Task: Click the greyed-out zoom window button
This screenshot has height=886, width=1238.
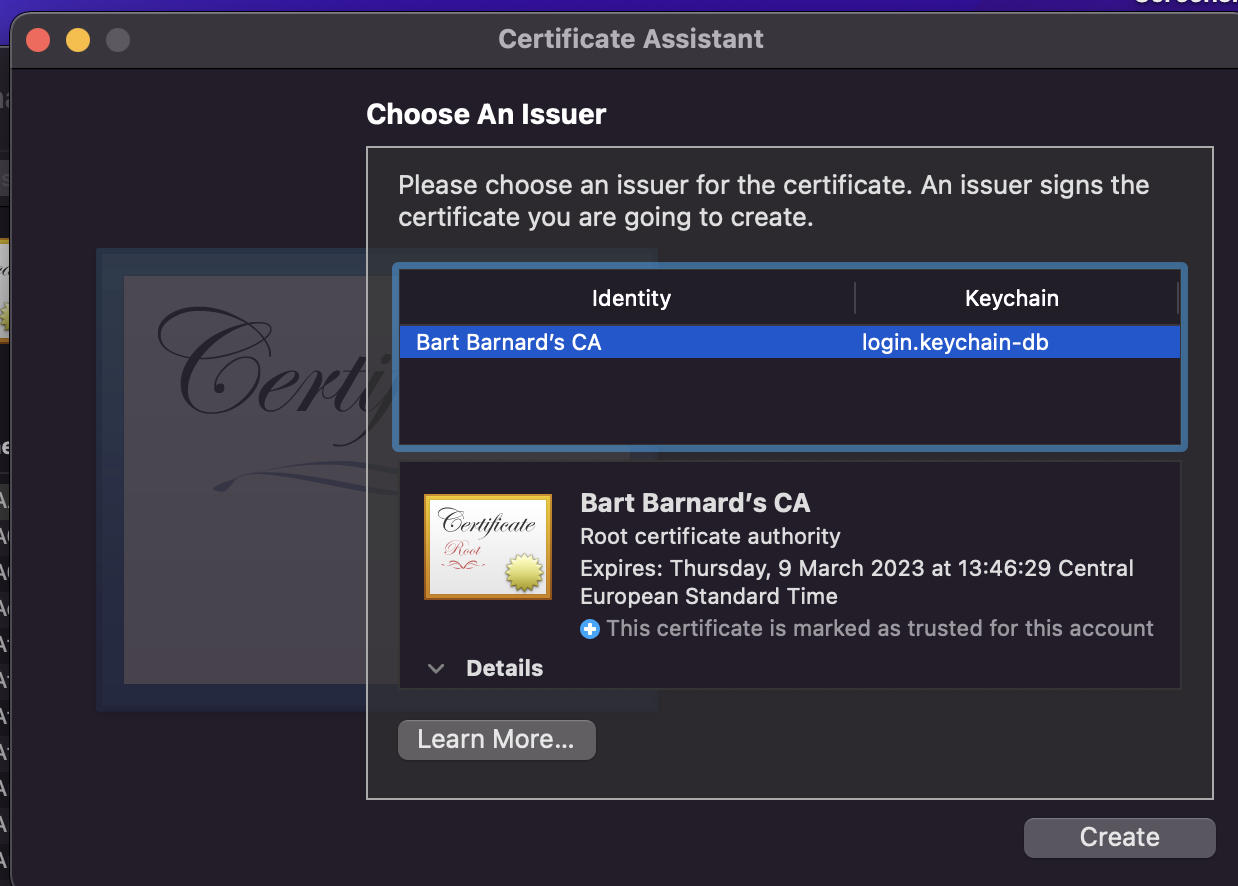Action: click(118, 40)
